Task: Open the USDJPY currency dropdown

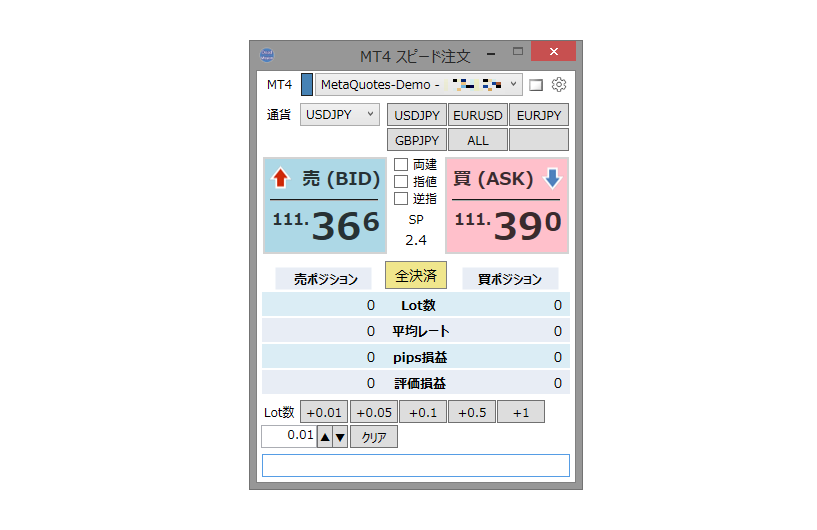Action: [x=340, y=115]
